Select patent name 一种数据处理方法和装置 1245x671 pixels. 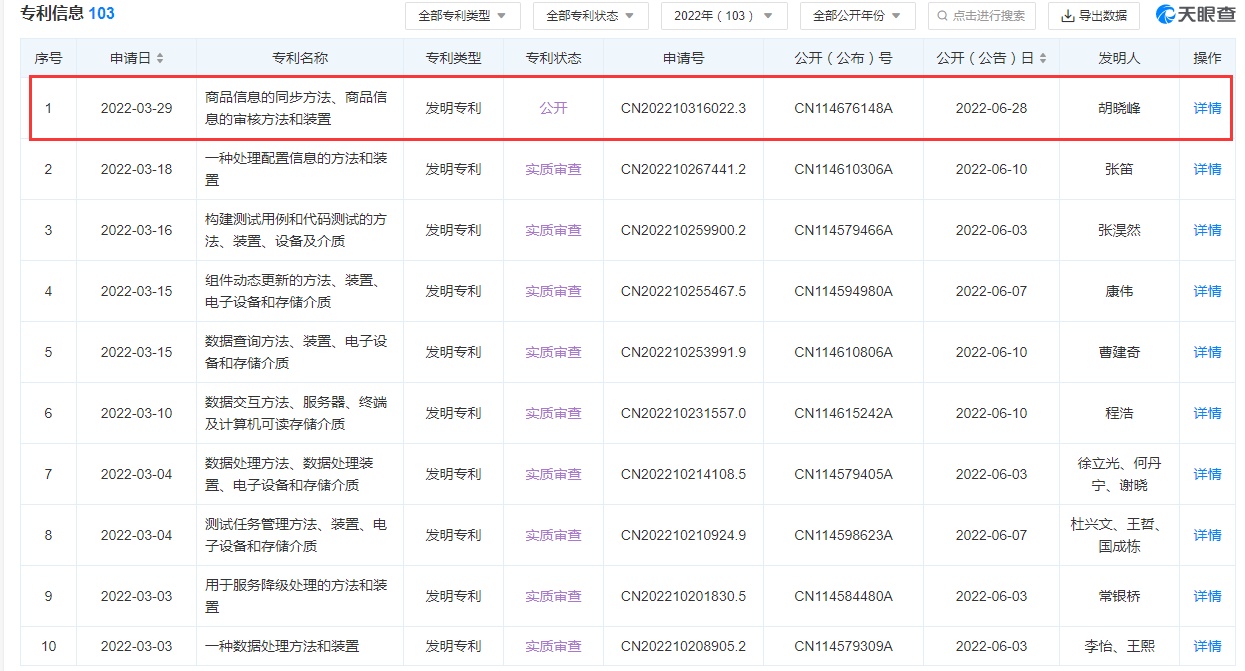click(281, 646)
